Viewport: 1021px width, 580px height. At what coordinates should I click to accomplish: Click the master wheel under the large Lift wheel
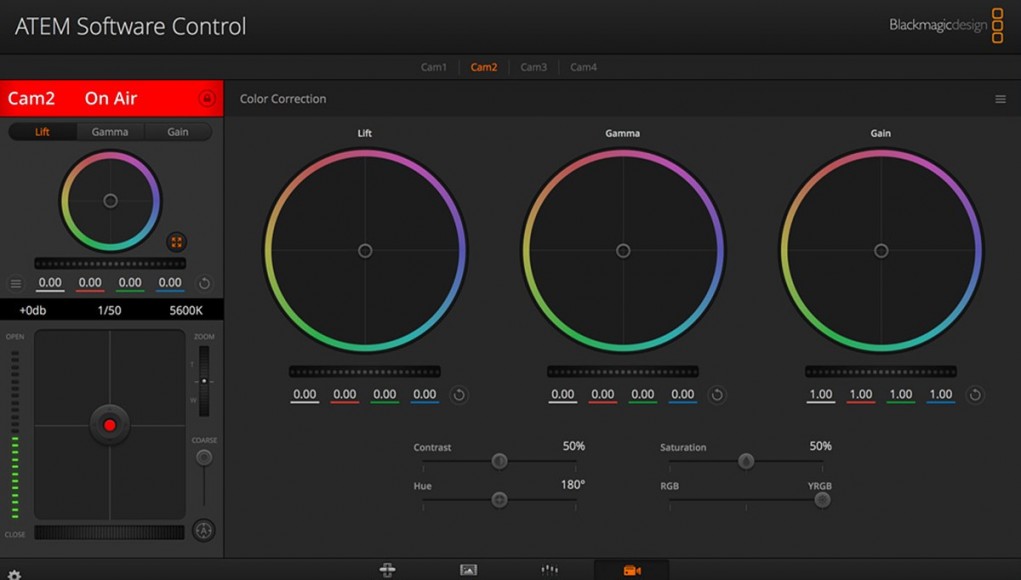click(x=365, y=372)
